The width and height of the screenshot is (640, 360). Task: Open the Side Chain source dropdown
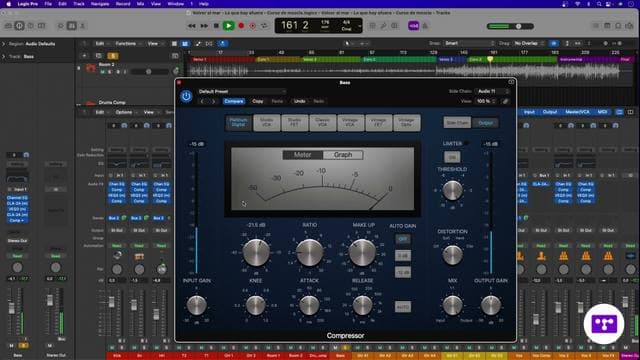click(493, 91)
